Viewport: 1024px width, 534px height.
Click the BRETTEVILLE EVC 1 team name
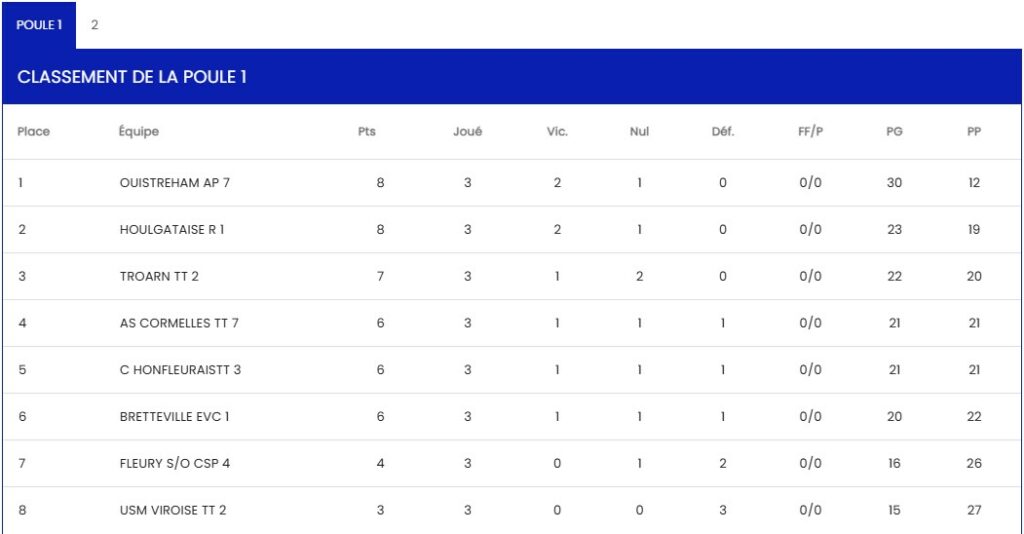174,416
